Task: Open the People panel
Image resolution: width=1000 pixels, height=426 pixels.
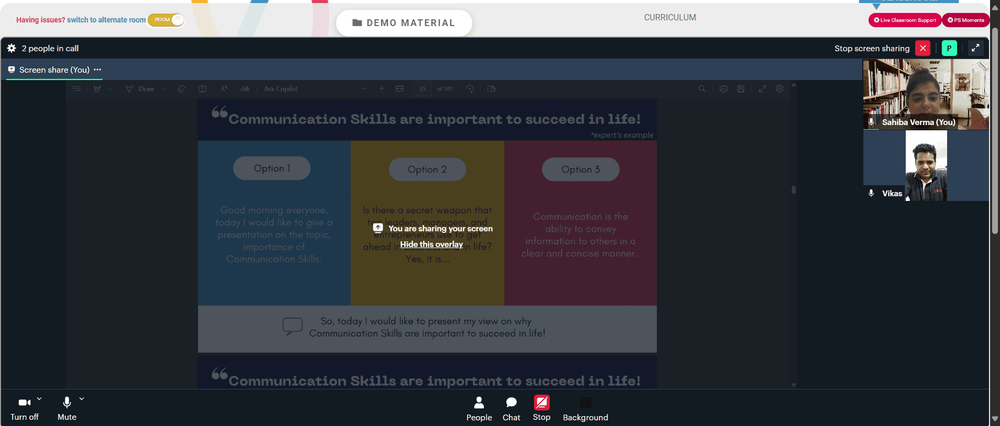Action: (479, 409)
